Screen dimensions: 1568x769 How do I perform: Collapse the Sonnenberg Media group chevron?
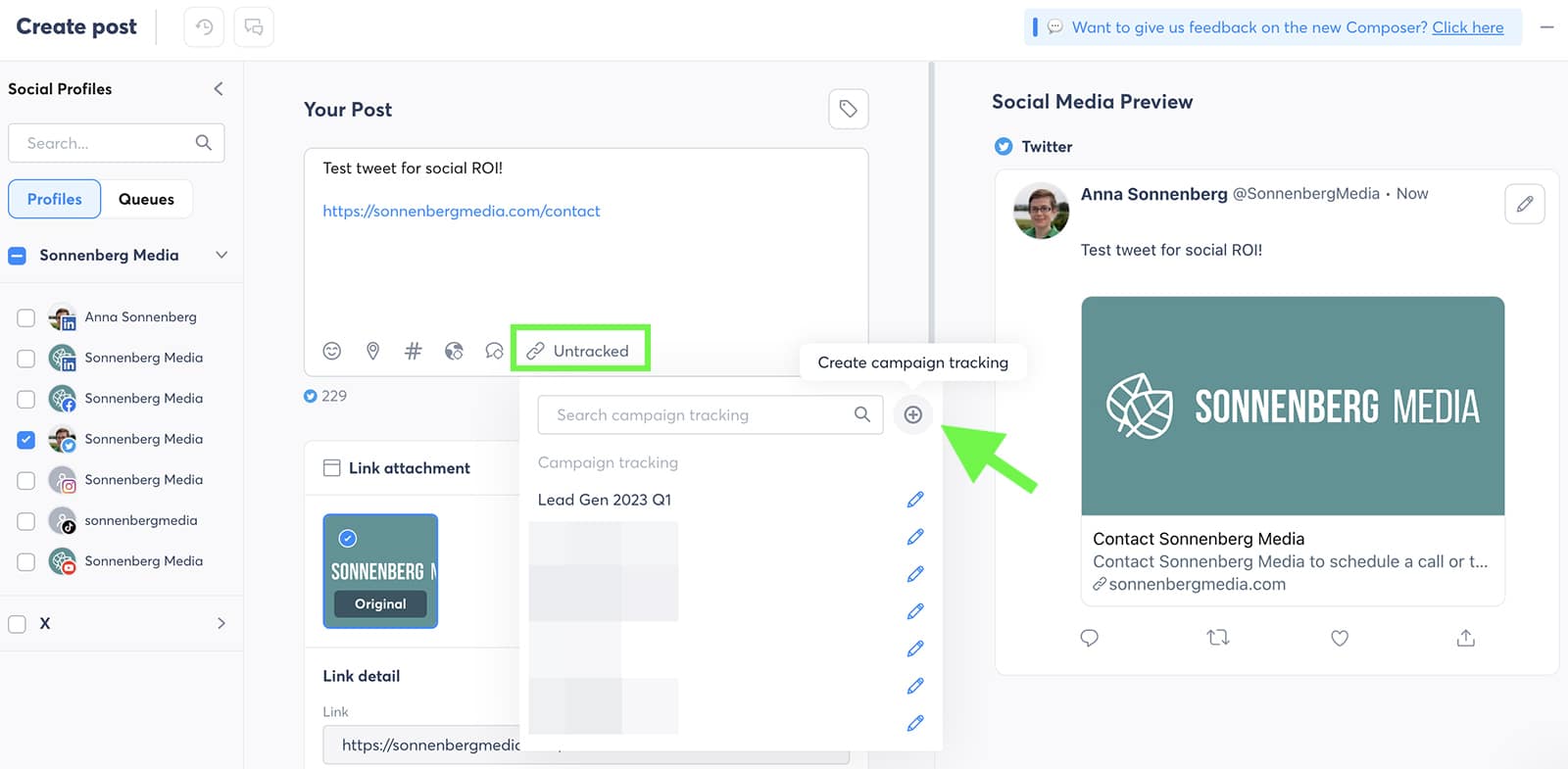click(221, 255)
